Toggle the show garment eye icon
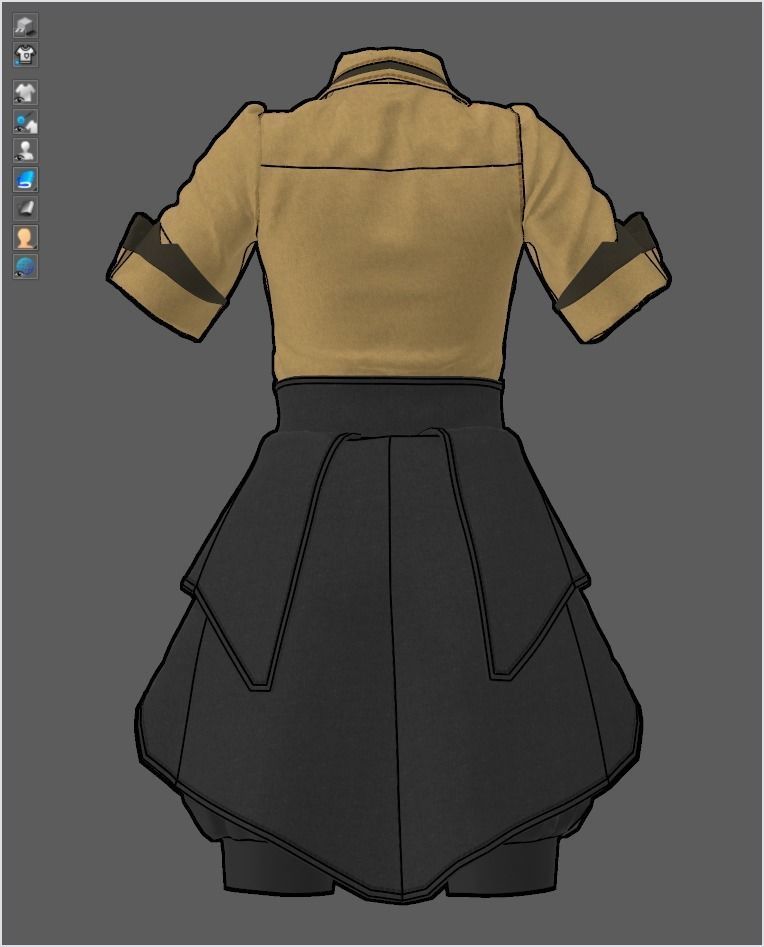The height and width of the screenshot is (947, 764). (25, 92)
